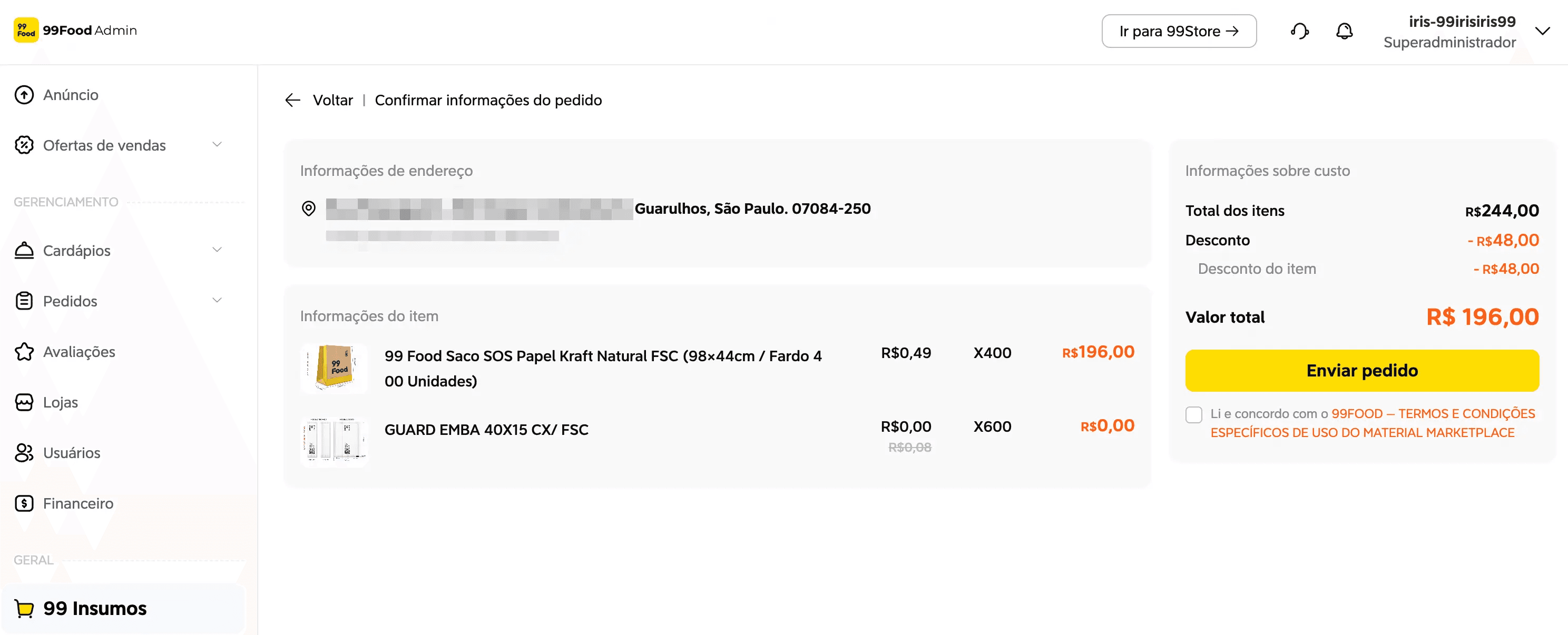Open the account dropdown arrow
Screen dimensions: 1568x635
point(1542,31)
